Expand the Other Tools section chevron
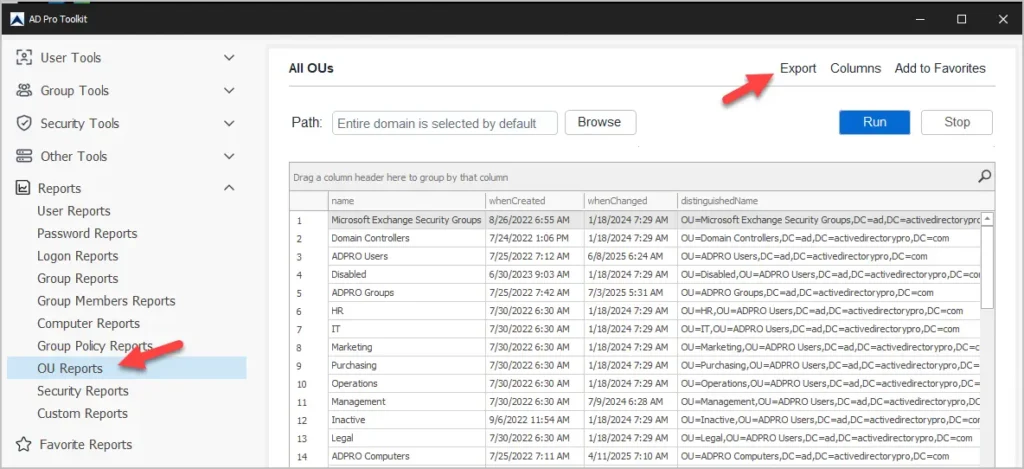 point(229,156)
